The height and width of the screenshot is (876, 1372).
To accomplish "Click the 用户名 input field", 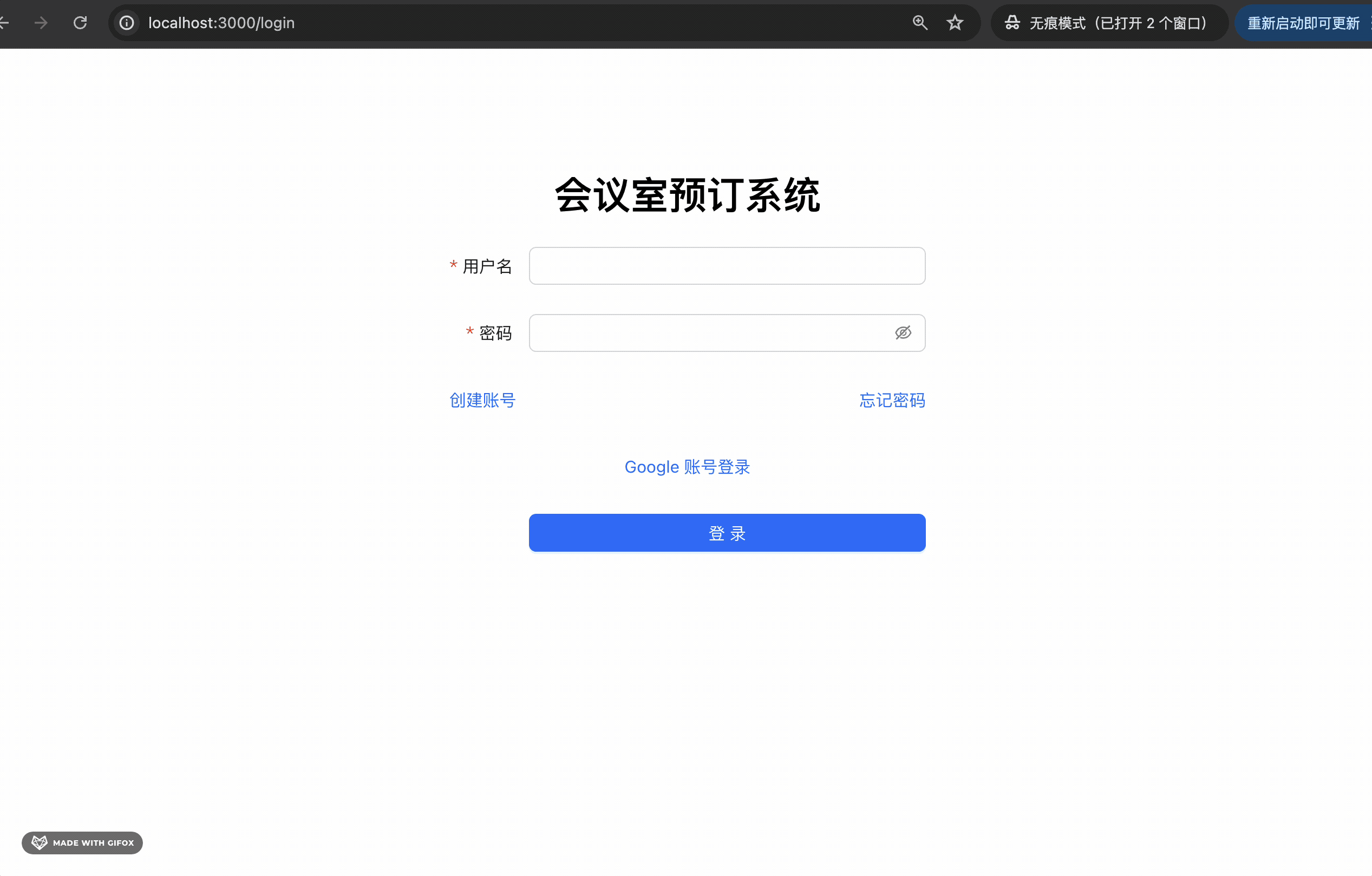I will click(727, 266).
